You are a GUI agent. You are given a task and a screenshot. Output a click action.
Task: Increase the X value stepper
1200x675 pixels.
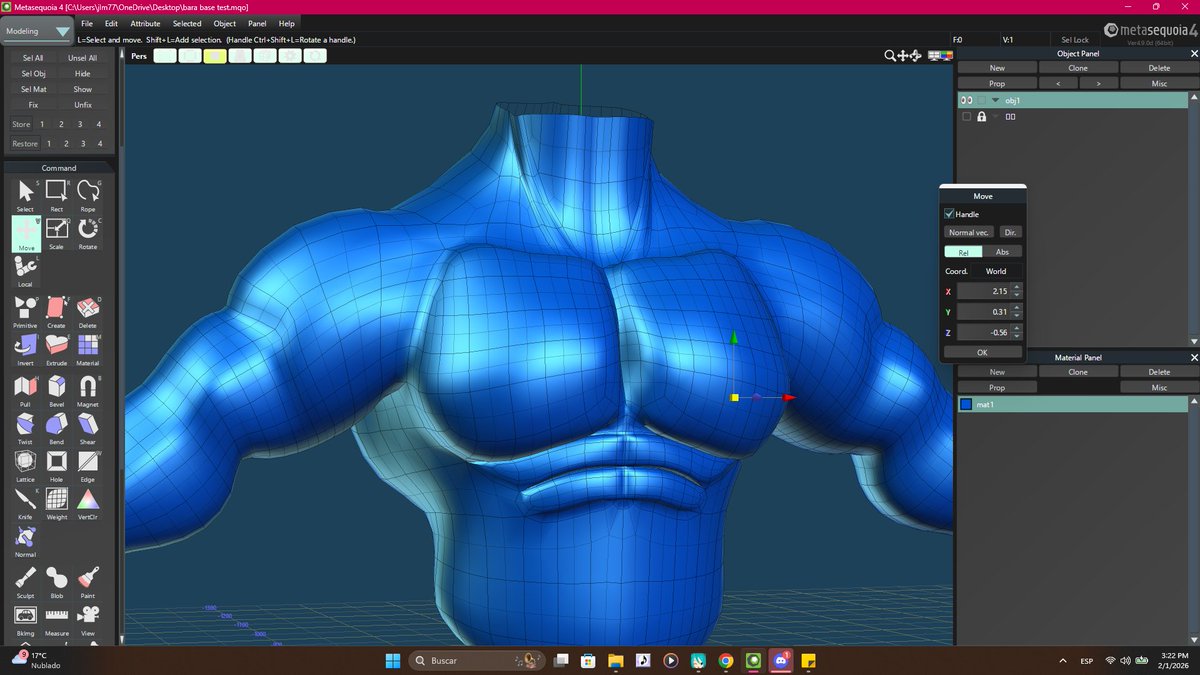(x=1017, y=287)
